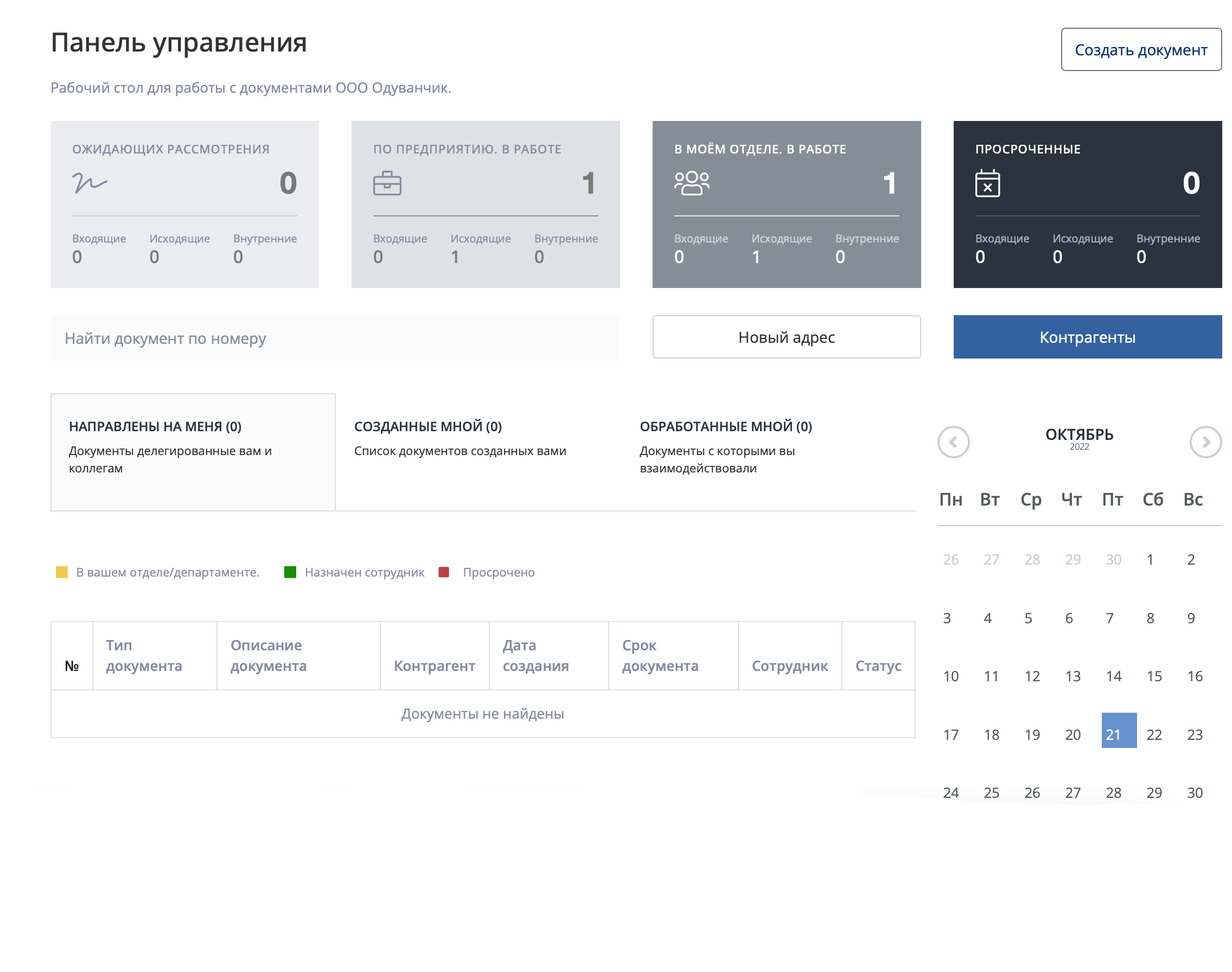
Task: Select highlighted date 21 in calendar
Action: (1118, 730)
